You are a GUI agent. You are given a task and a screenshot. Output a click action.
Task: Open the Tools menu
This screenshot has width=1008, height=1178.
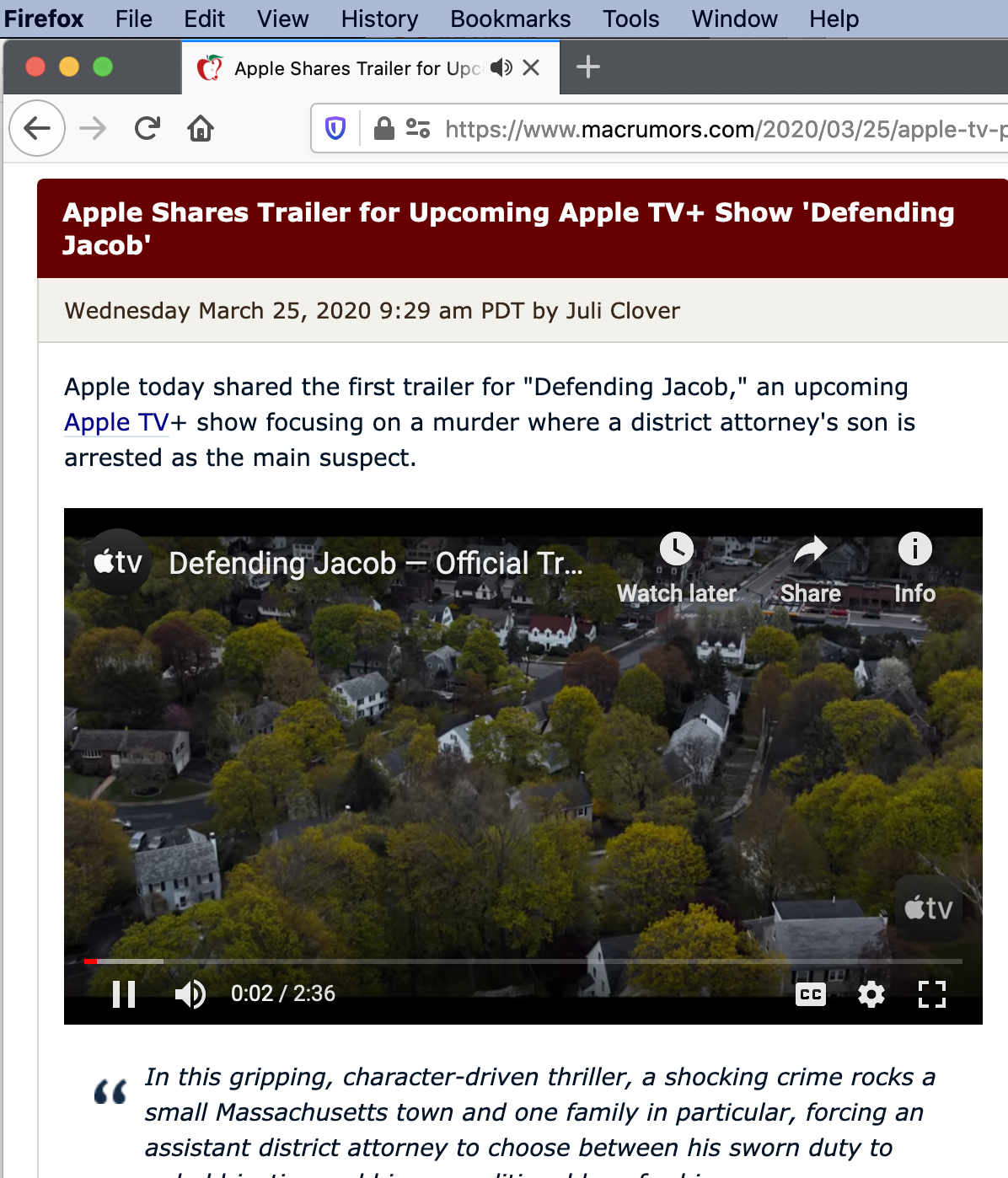point(631,19)
